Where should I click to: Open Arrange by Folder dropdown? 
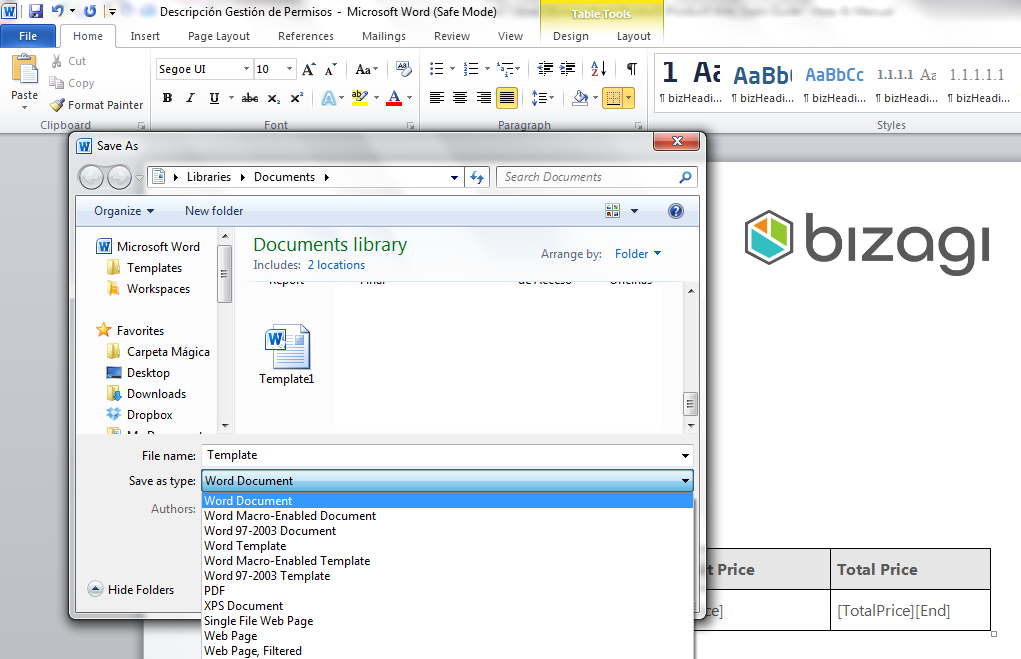[x=637, y=254]
